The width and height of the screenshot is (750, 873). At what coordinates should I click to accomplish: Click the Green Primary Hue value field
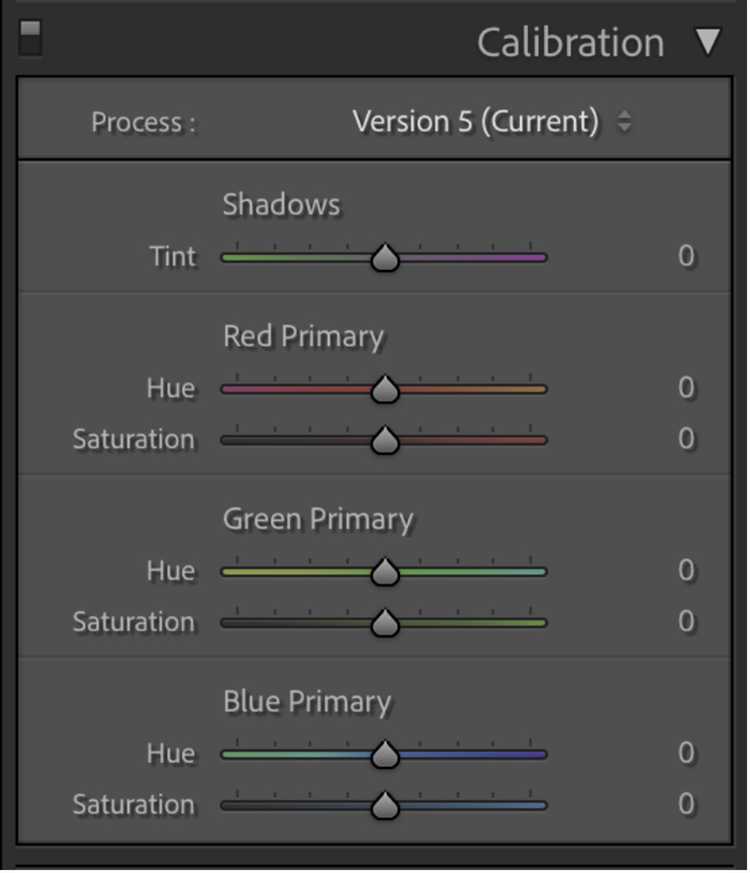(686, 571)
